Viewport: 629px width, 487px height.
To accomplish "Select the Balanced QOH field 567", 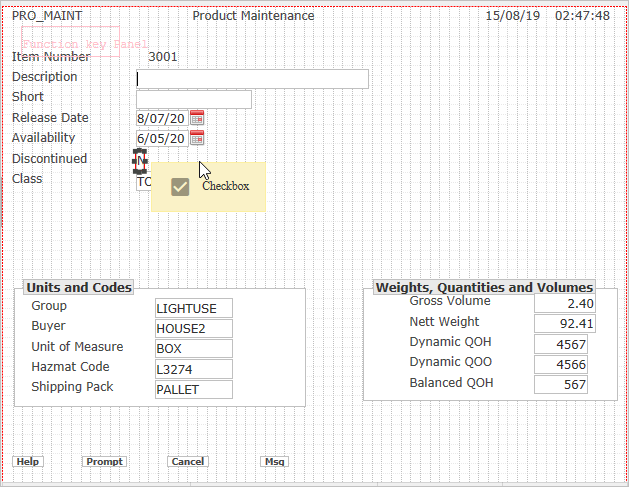I will pyautogui.click(x=561, y=384).
